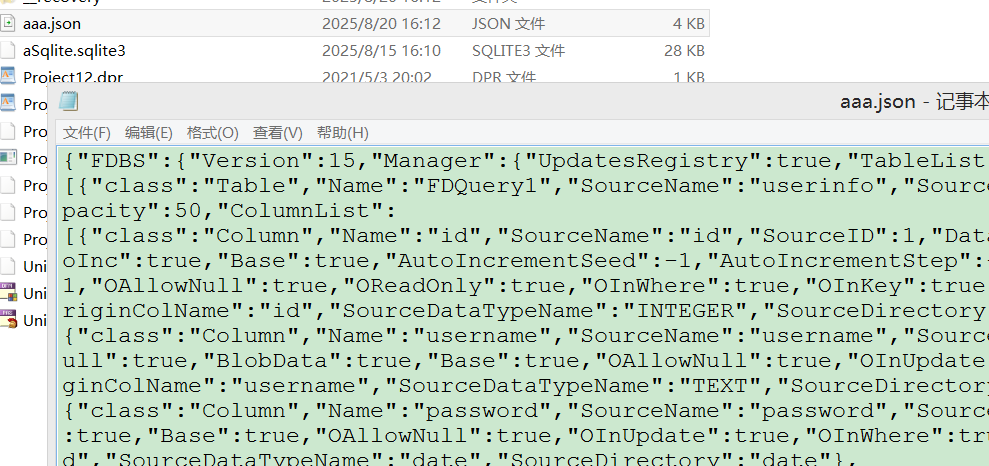Viewport: 989px width, 466px height.
Task: Click the 'SQLITE3 文件' type cell
Action: [518, 50]
